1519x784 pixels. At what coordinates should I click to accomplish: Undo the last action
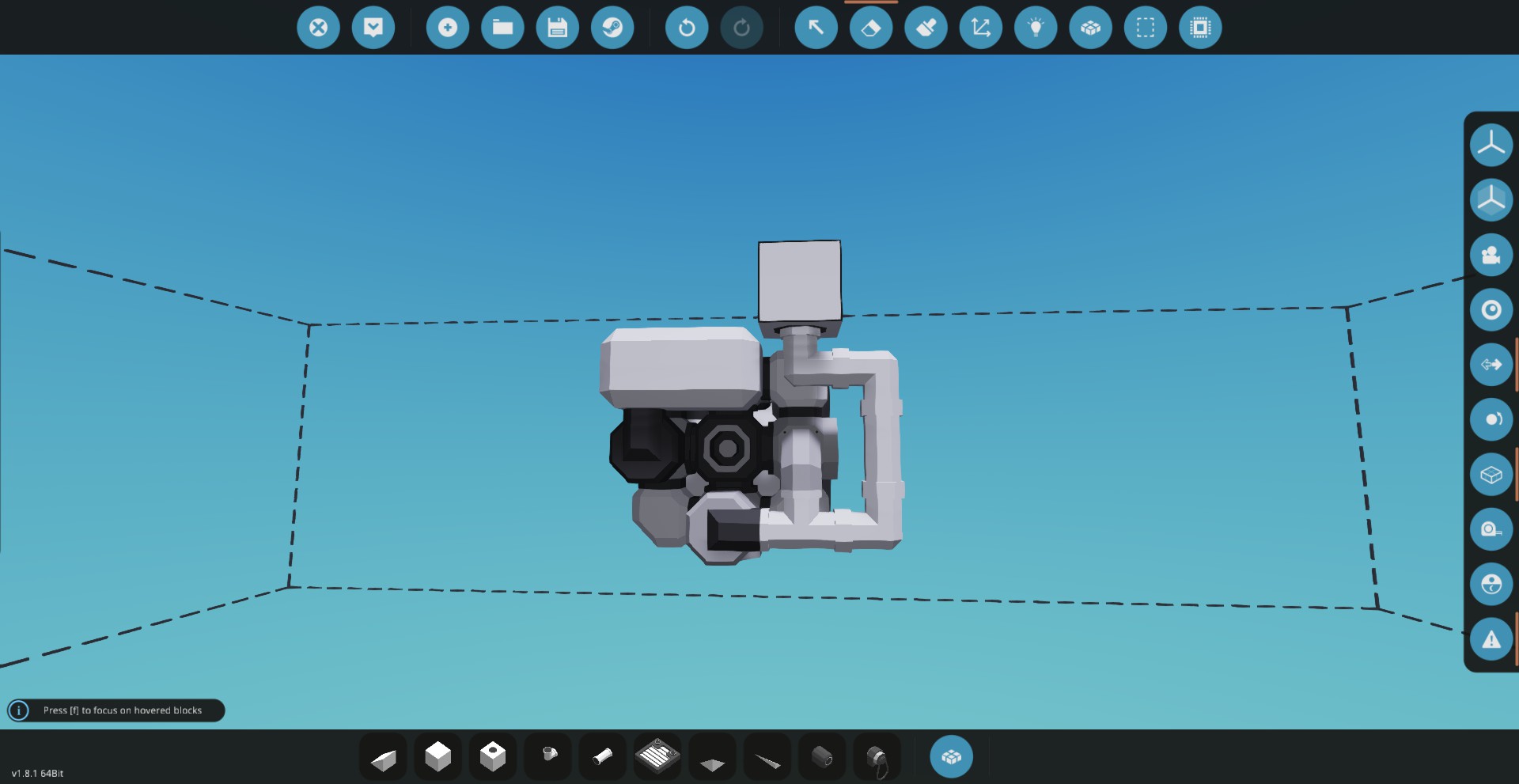(x=687, y=28)
